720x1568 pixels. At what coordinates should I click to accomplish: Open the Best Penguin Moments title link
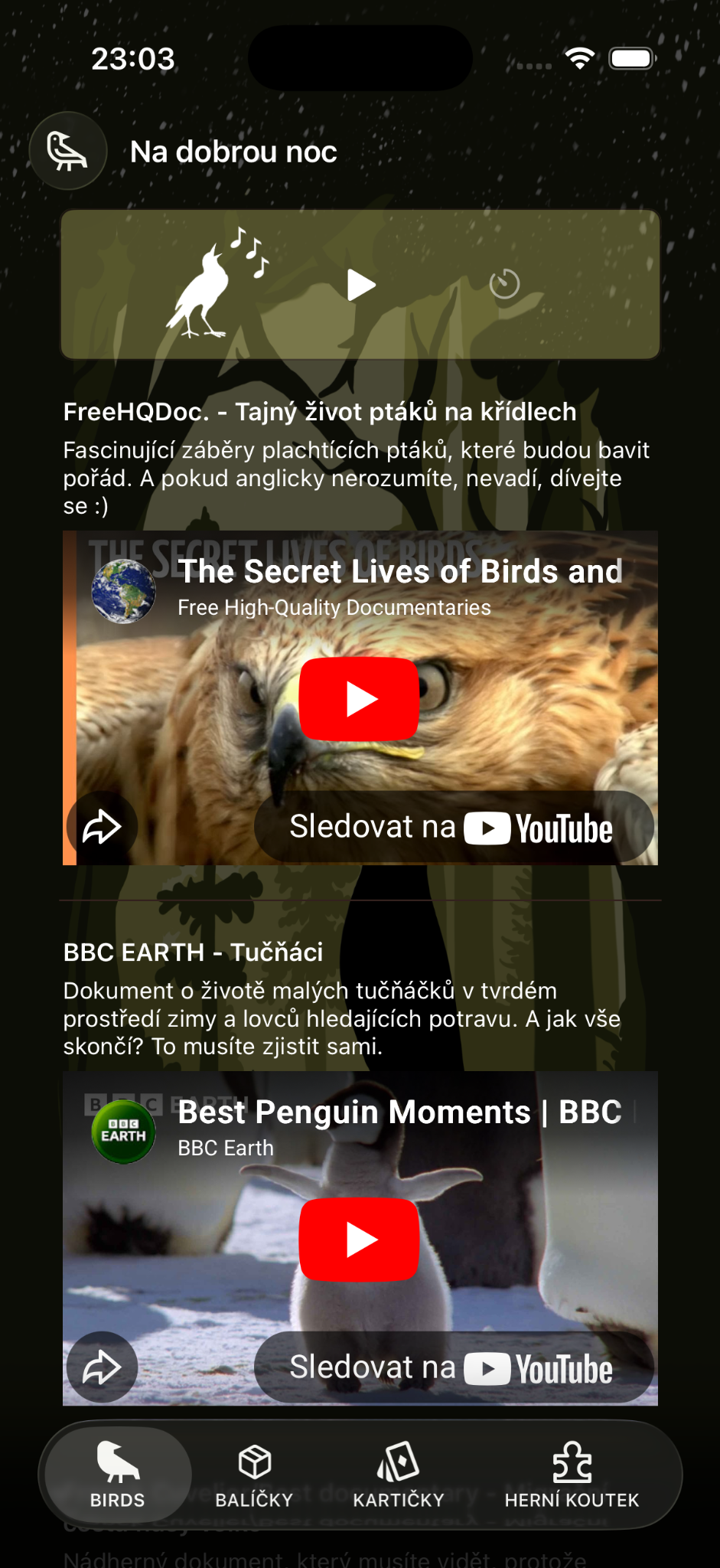pyautogui.click(x=400, y=1112)
